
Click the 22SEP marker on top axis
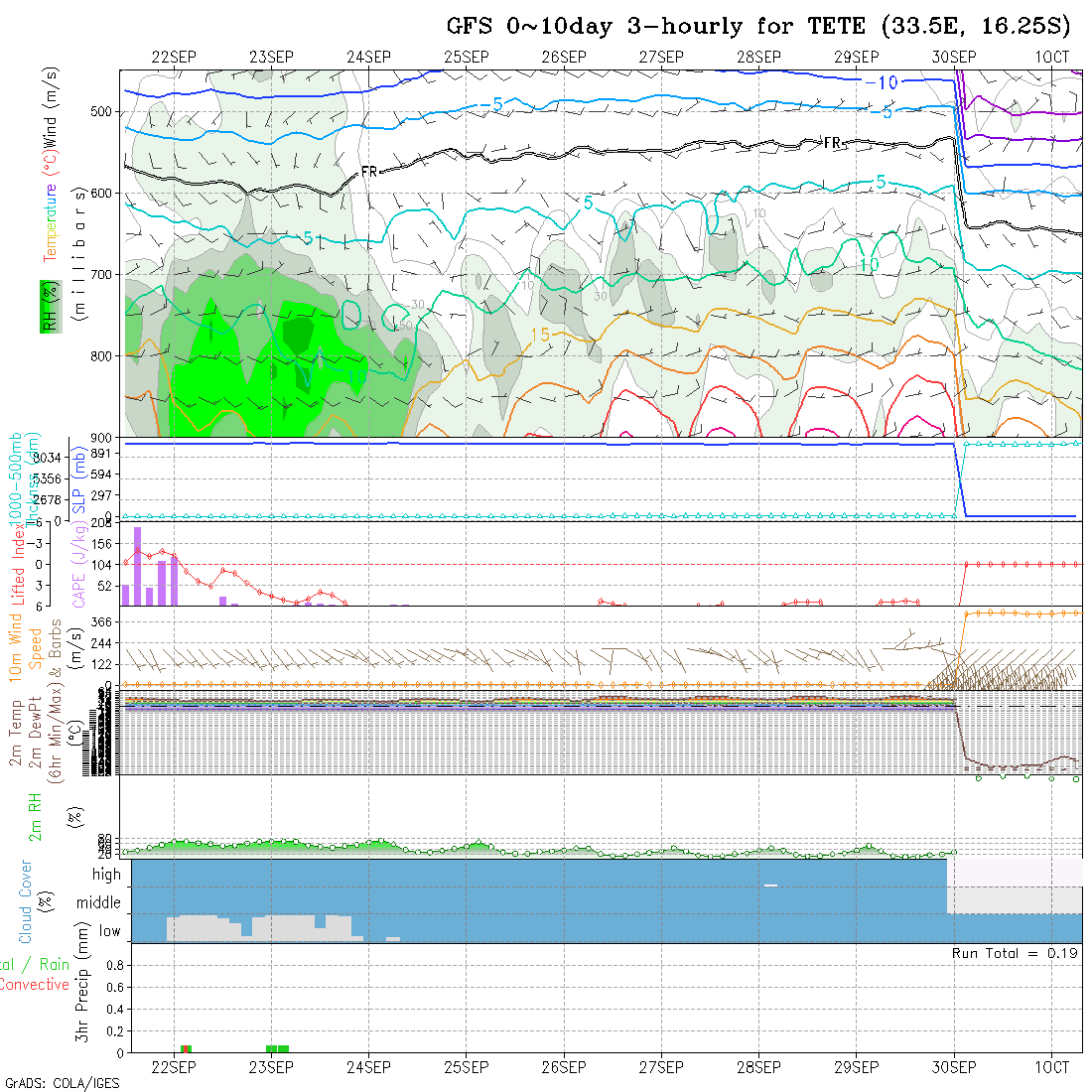coord(174,58)
